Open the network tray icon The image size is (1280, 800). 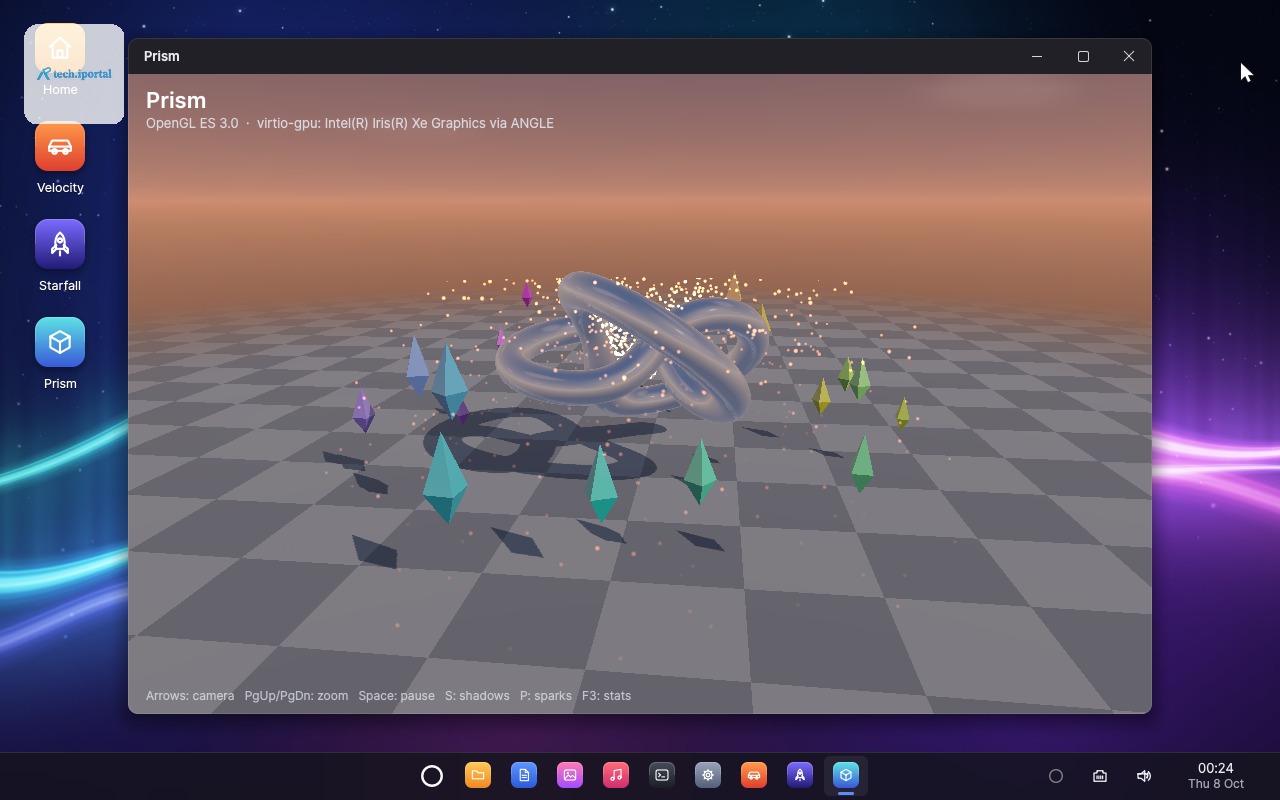pos(1100,776)
